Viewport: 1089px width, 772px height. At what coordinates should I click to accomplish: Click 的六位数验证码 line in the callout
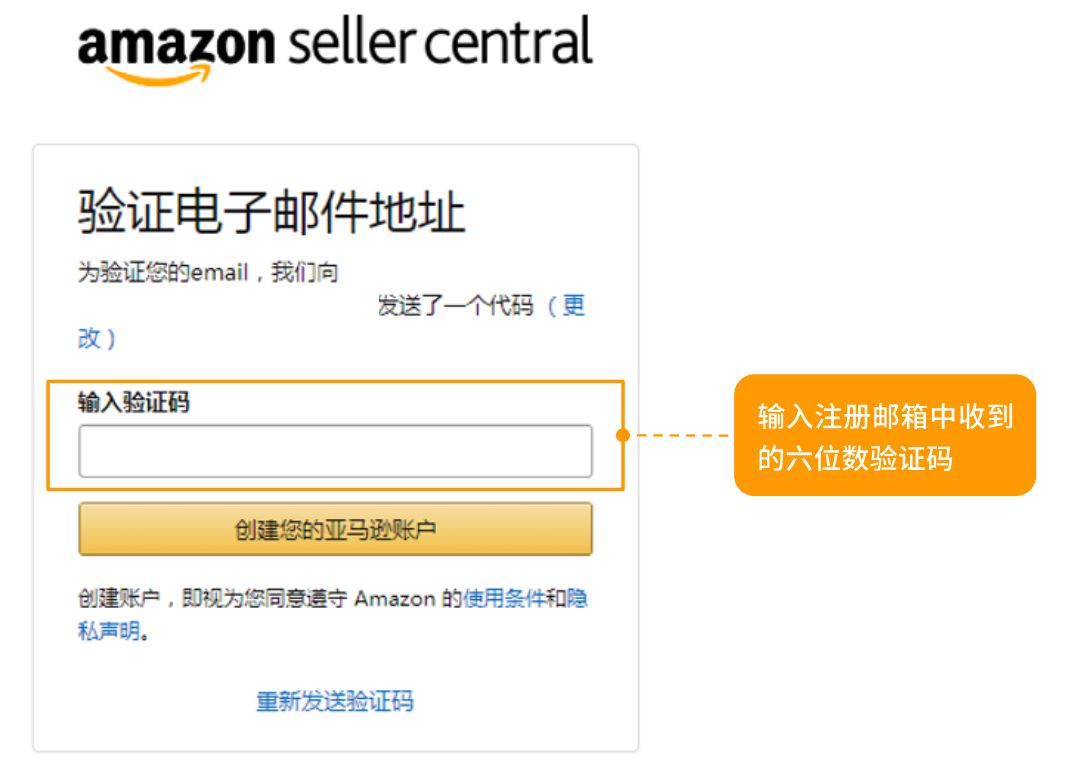pos(855,459)
